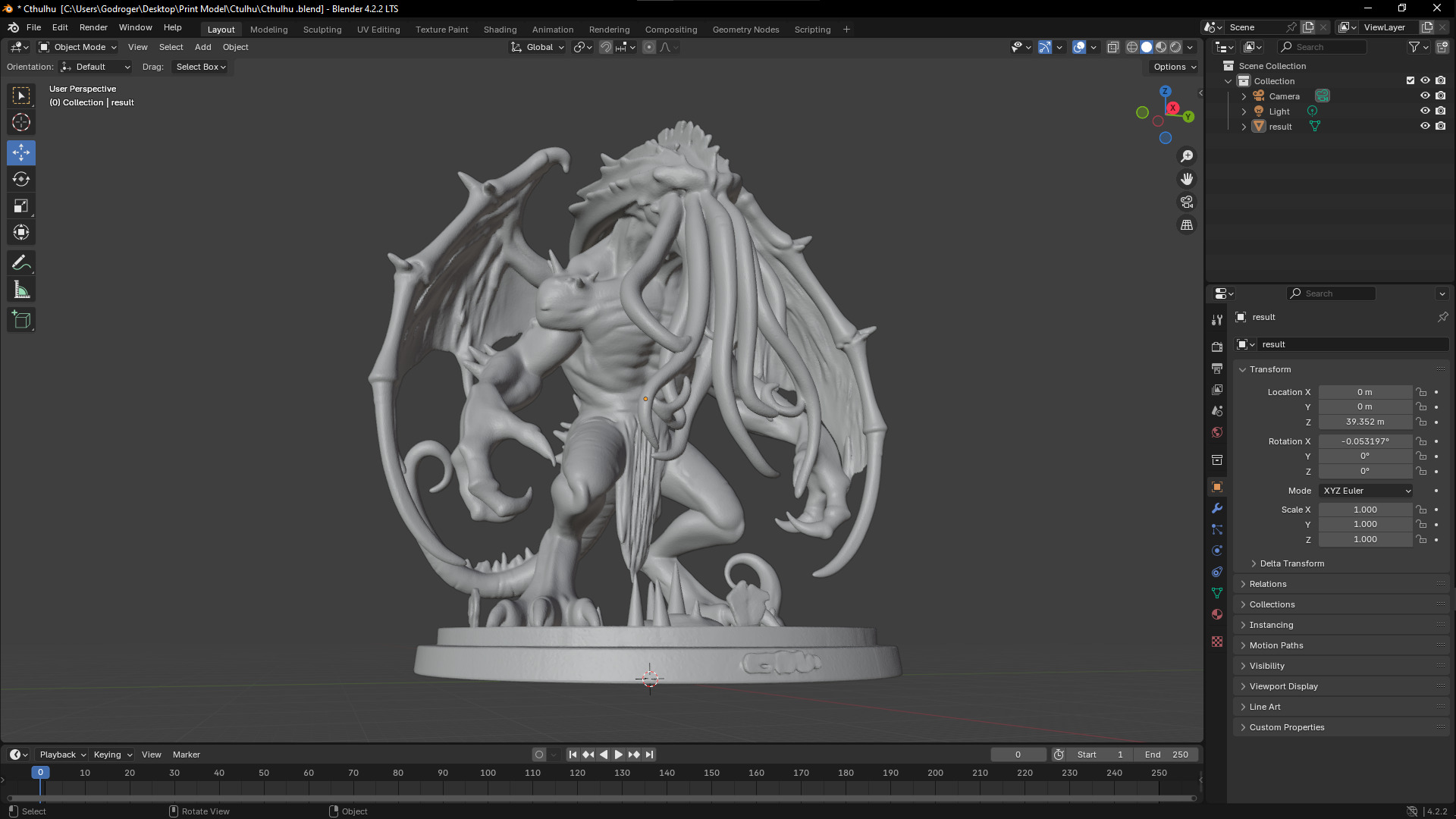The image size is (1456, 819).
Task: Switch to UV Editing workspace tab
Action: (378, 30)
